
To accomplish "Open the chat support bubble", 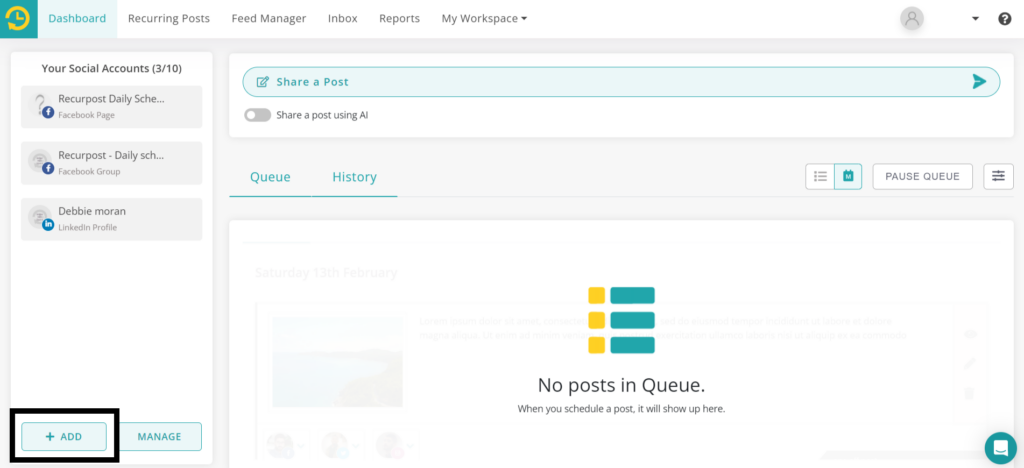I will pos(1000,448).
